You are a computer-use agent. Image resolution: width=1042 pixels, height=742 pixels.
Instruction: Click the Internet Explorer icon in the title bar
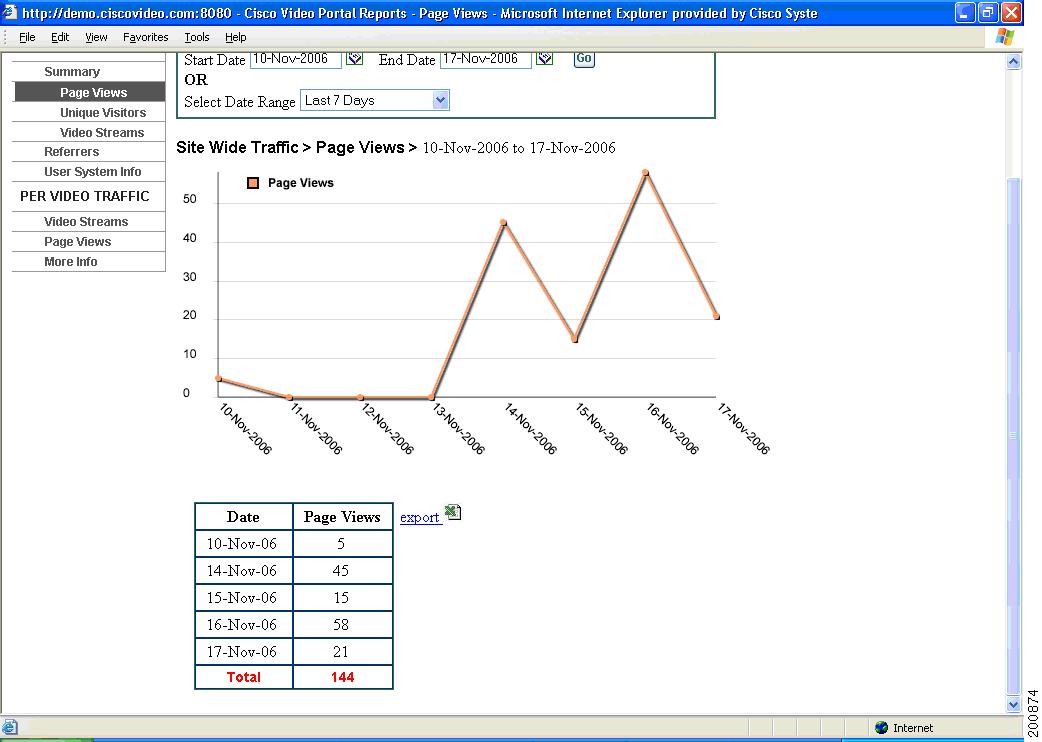coord(8,10)
